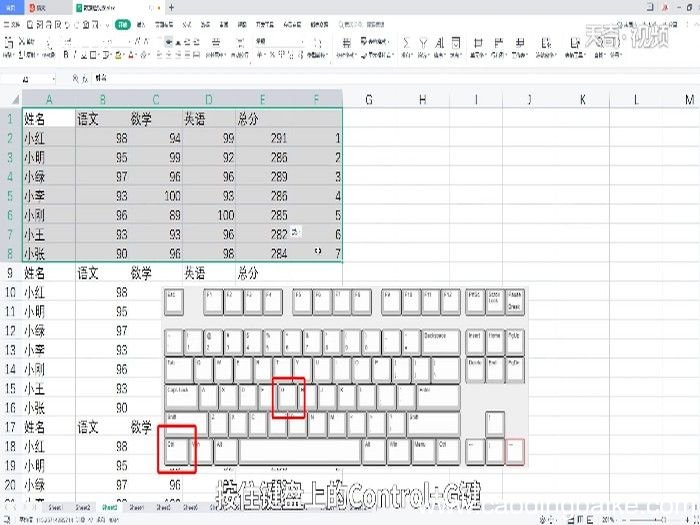Open the cell borders tool
This screenshot has width=700, height=525.
coord(93,55)
